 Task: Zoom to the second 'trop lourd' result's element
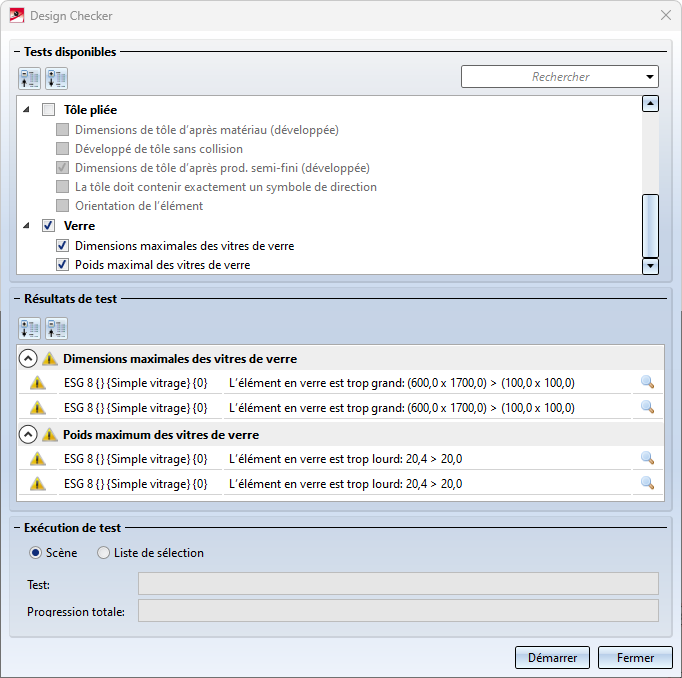coord(647,483)
